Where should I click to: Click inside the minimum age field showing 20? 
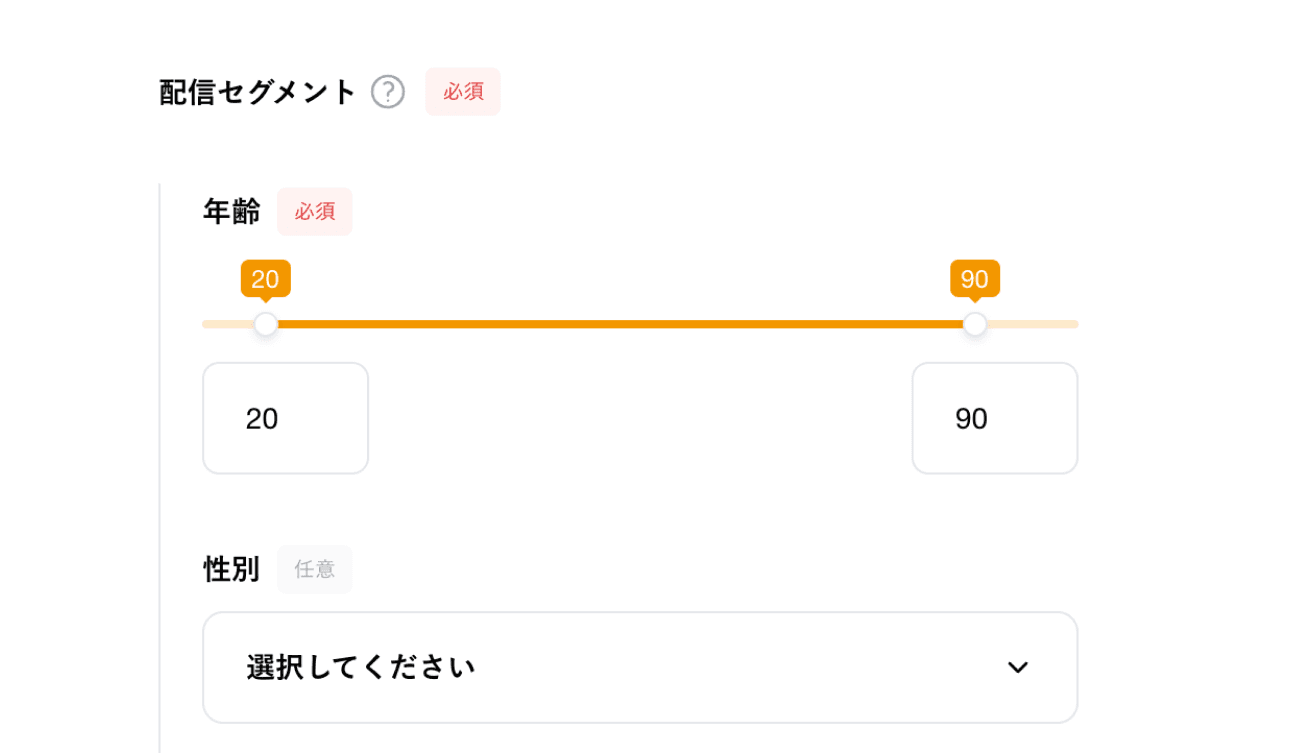click(x=285, y=418)
